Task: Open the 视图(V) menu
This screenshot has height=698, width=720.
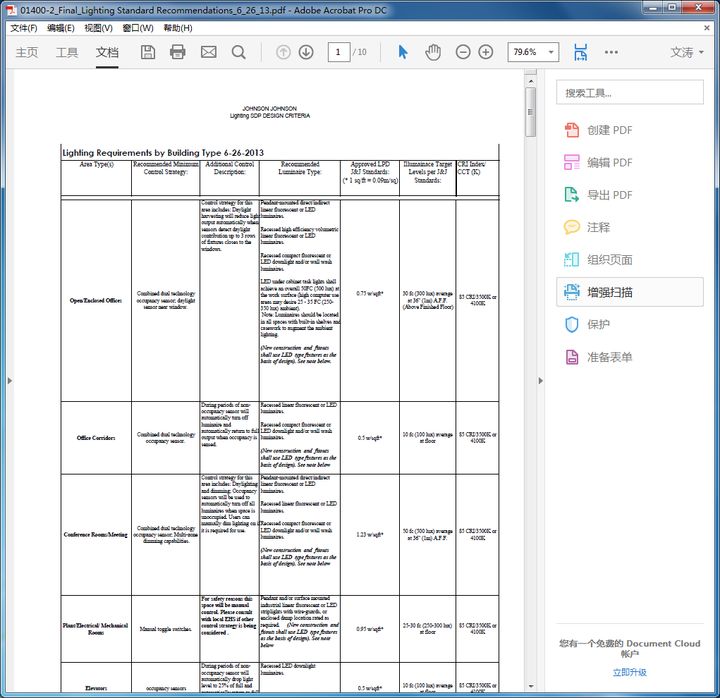Action: pos(98,28)
